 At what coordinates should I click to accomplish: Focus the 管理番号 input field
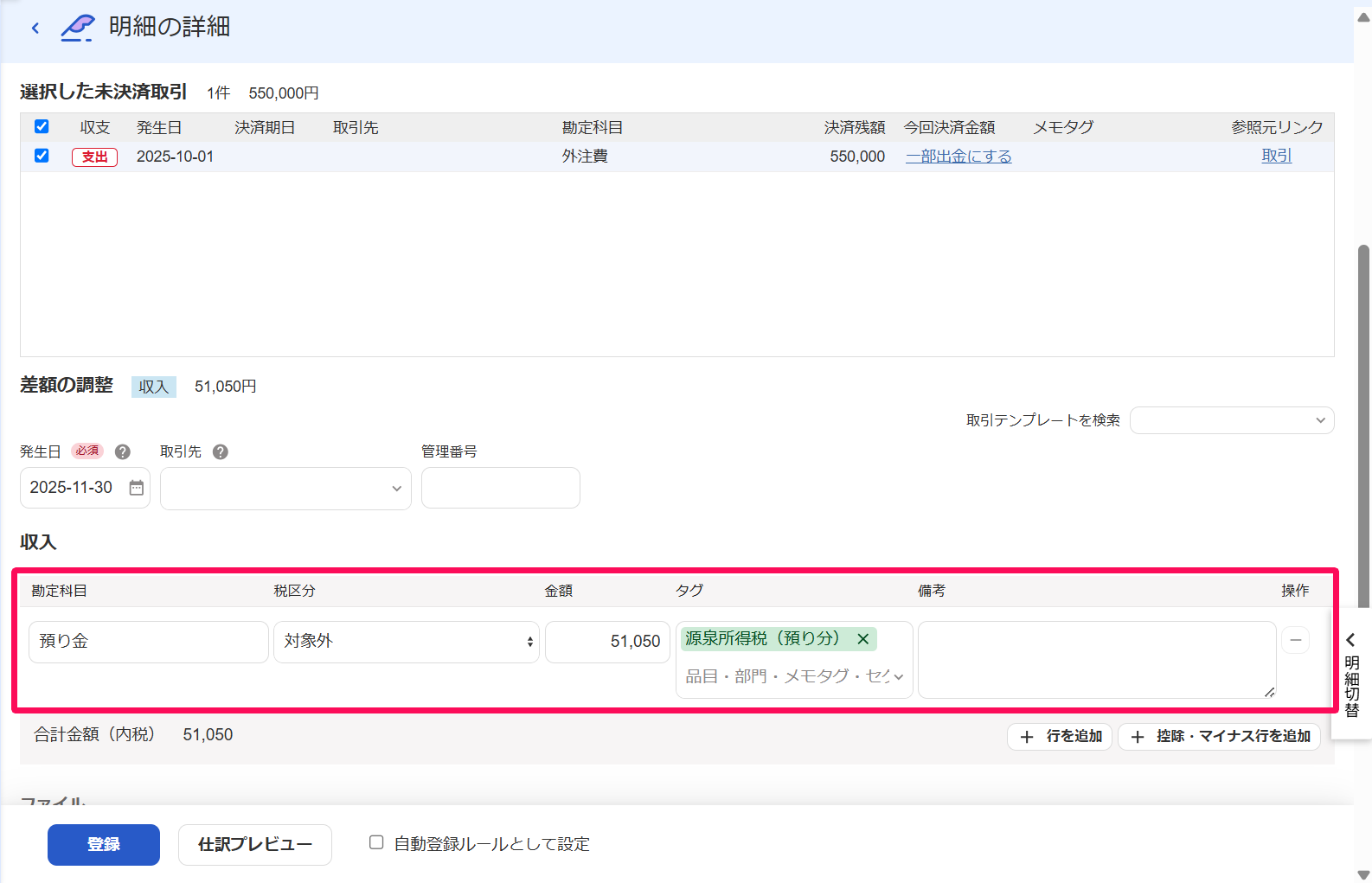[x=501, y=488]
